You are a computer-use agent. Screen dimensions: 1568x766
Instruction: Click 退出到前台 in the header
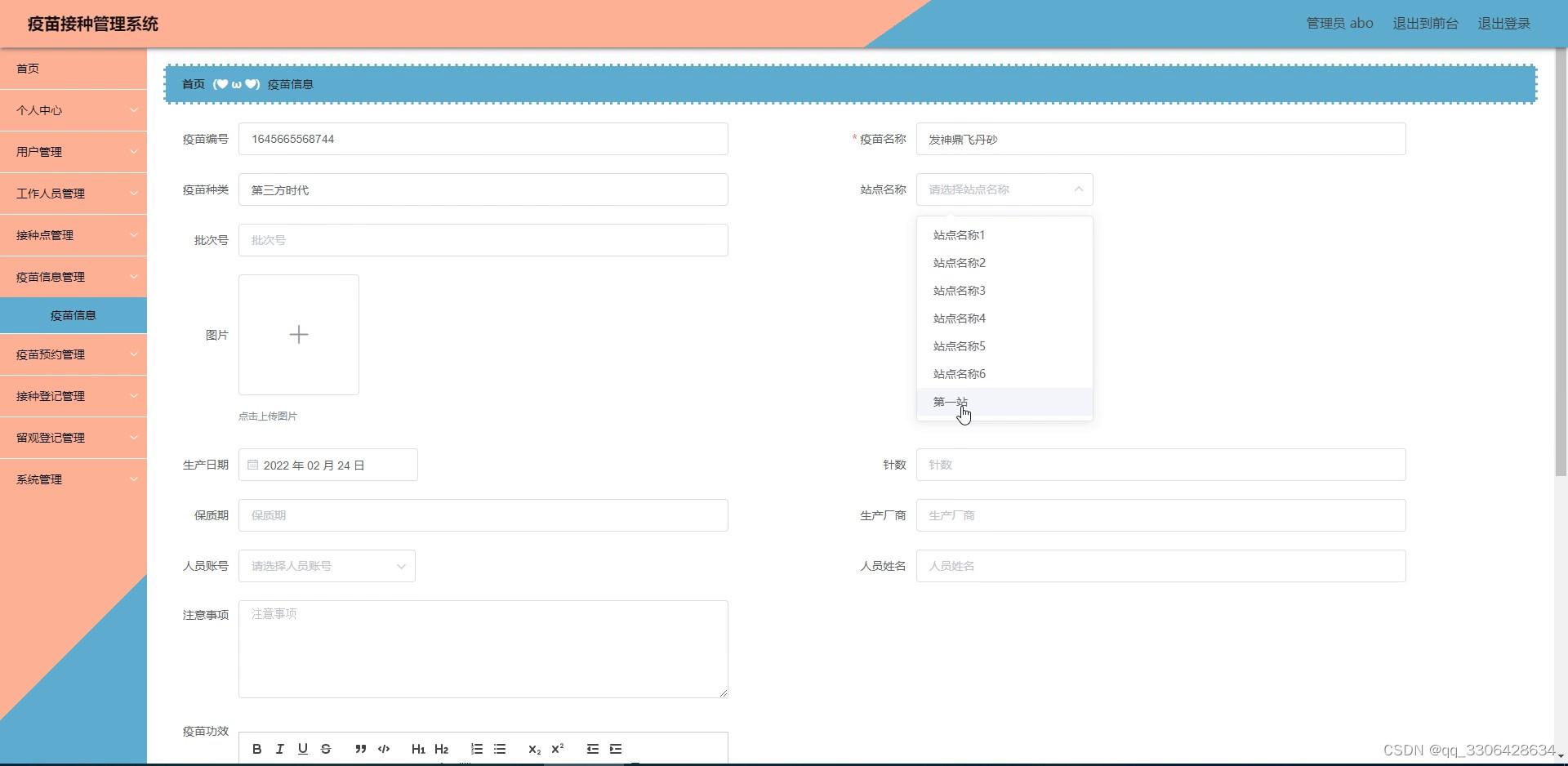coord(1425,24)
